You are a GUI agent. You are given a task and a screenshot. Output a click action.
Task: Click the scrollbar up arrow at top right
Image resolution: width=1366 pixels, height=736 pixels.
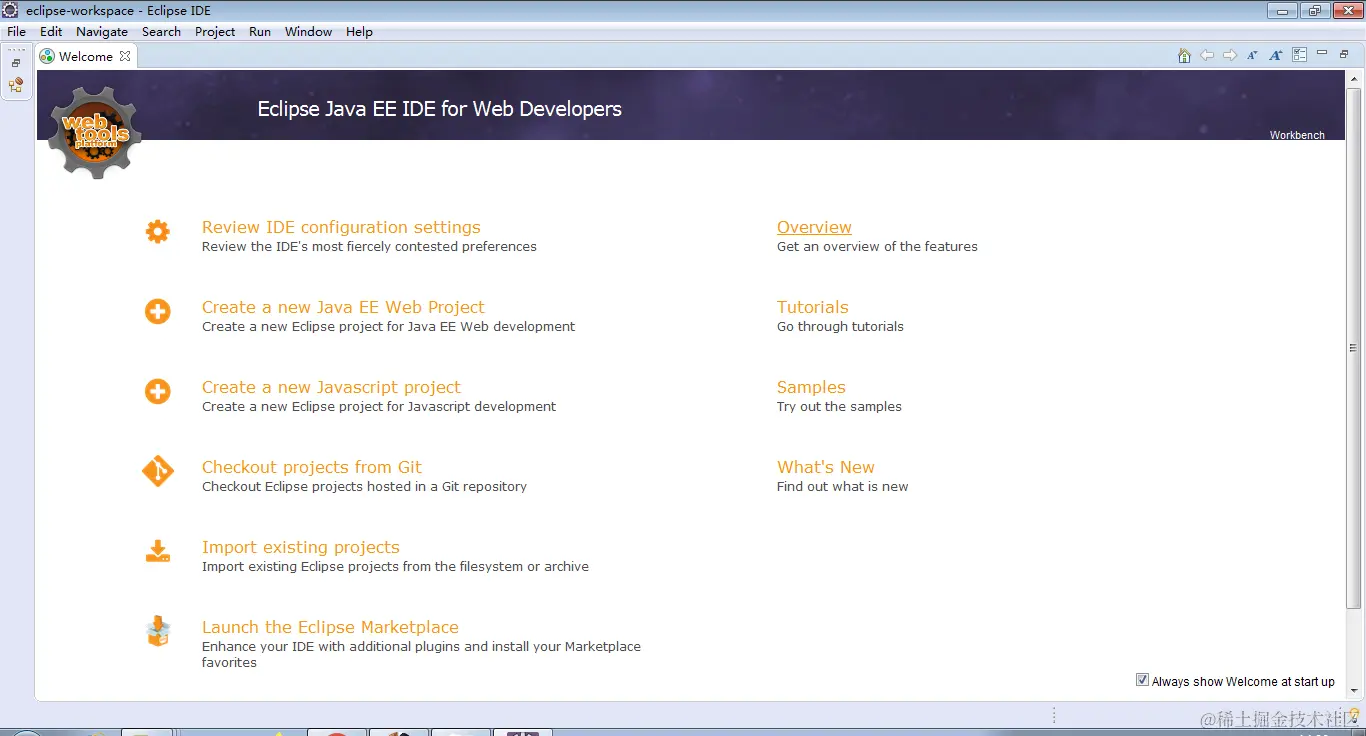click(x=1354, y=78)
